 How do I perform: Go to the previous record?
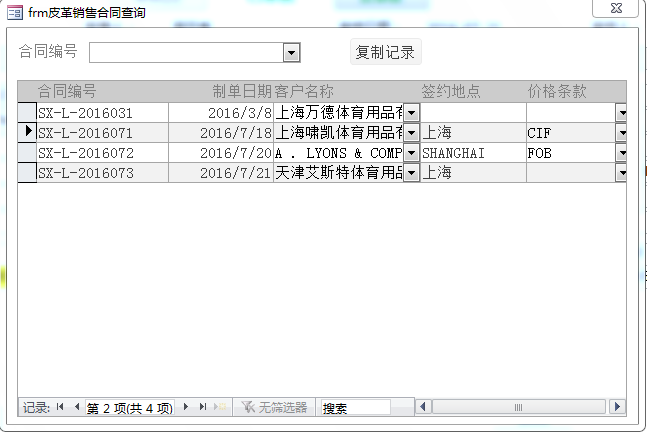click(x=77, y=407)
